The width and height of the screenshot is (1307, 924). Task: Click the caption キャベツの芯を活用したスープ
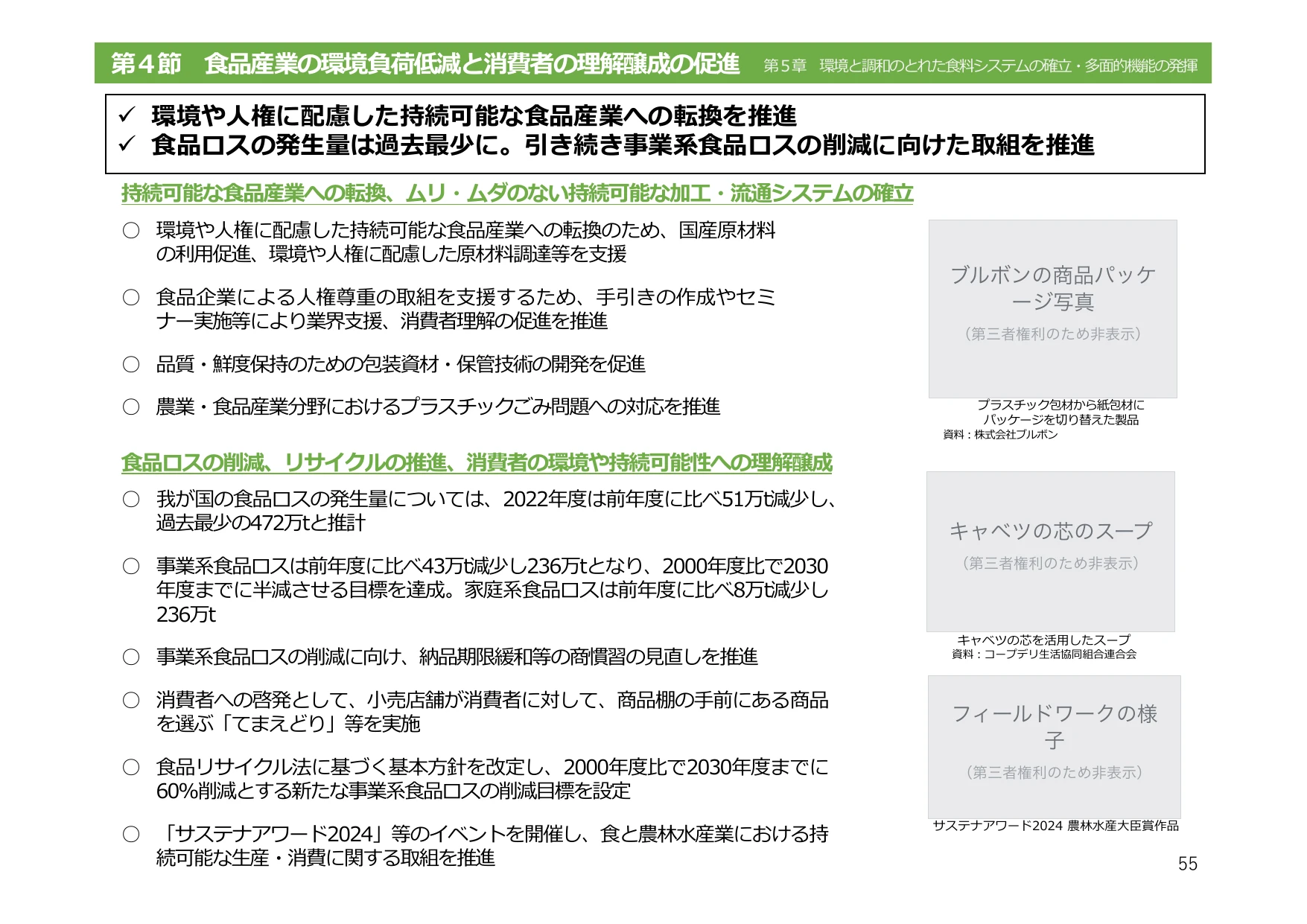tap(1043, 640)
